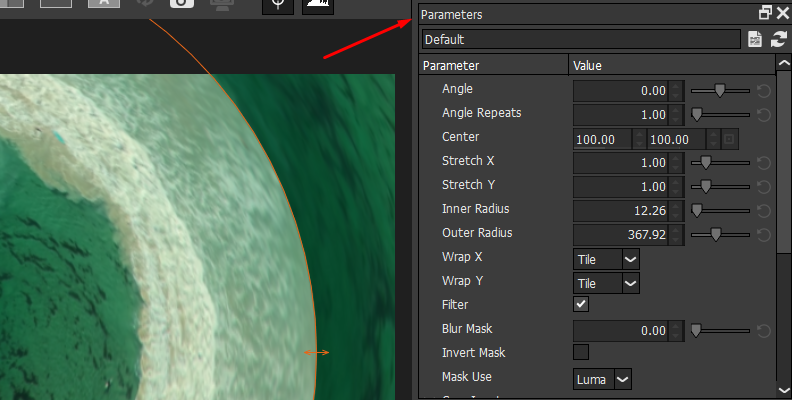The width and height of the screenshot is (792, 400).
Task: Reset the Stretch X parameter
Action: 764,163
